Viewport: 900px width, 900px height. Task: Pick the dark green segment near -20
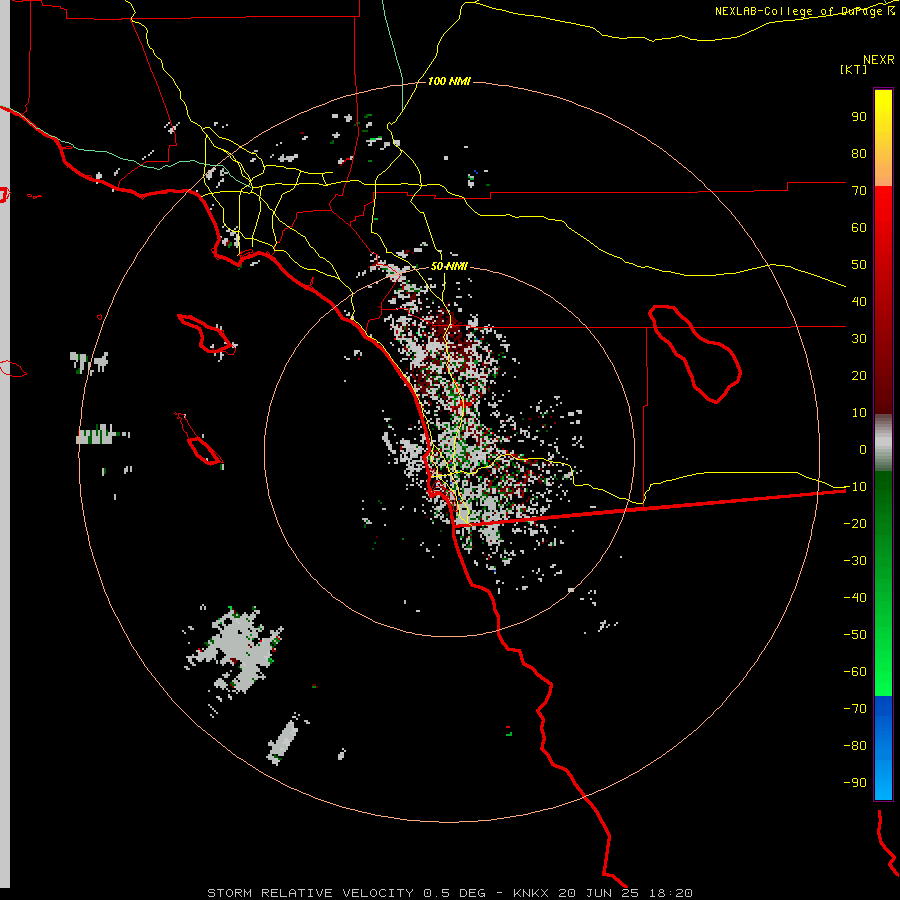[883, 517]
